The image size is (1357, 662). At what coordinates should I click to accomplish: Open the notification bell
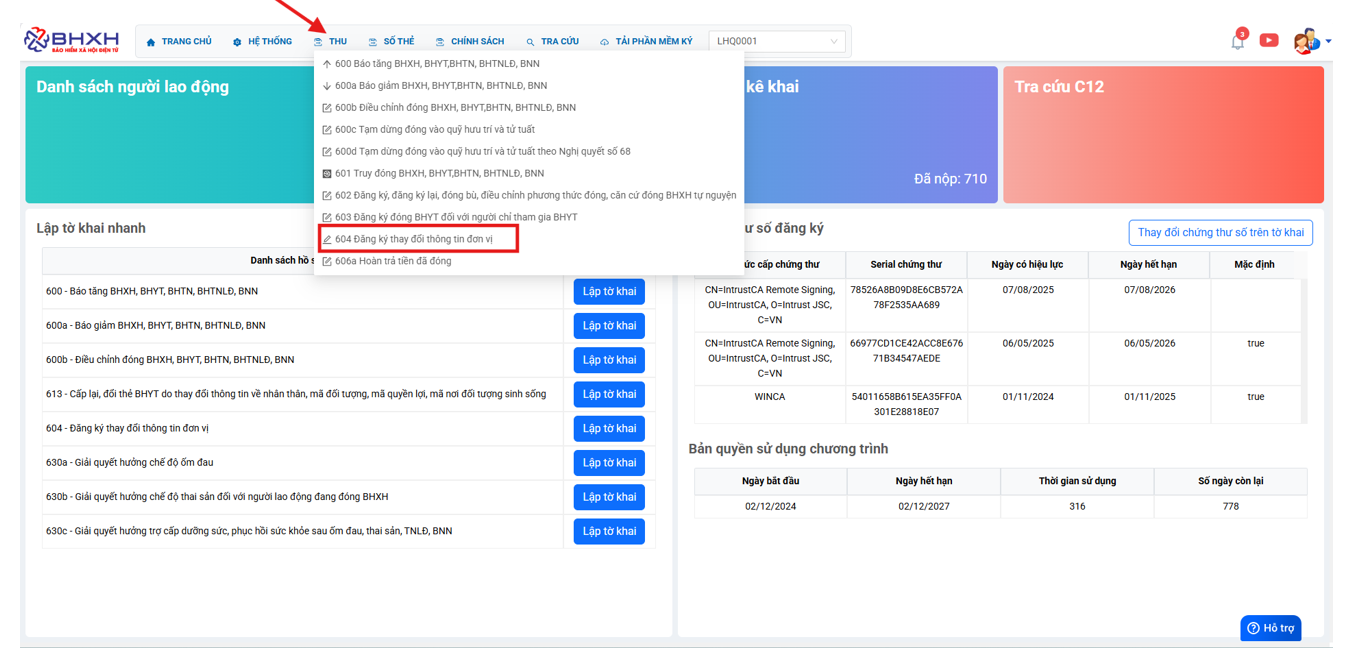1237,41
